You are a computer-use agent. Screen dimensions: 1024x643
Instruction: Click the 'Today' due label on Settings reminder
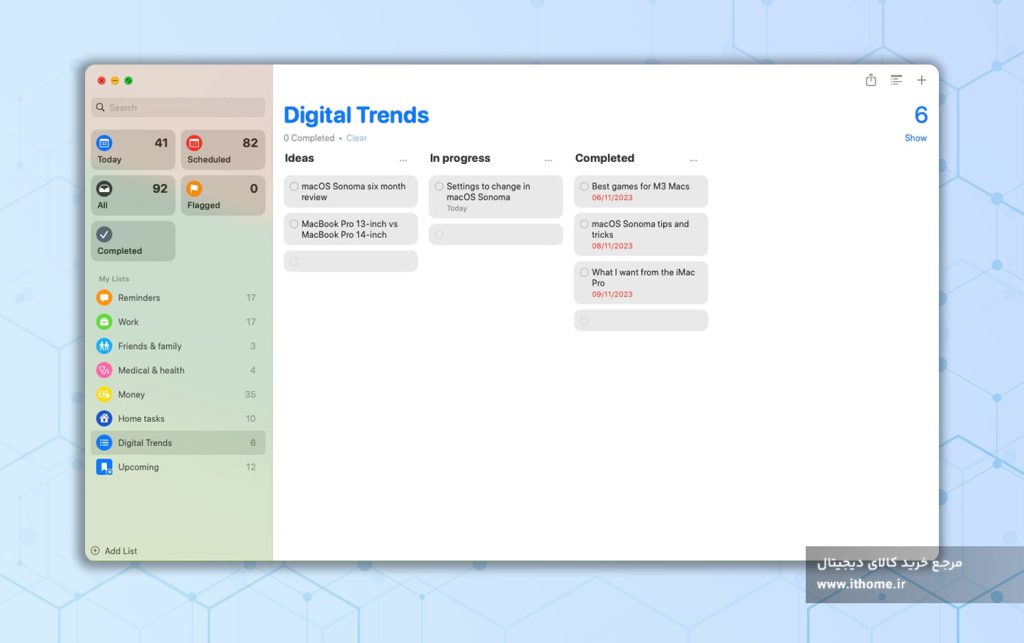pyautogui.click(x=456, y=209)
